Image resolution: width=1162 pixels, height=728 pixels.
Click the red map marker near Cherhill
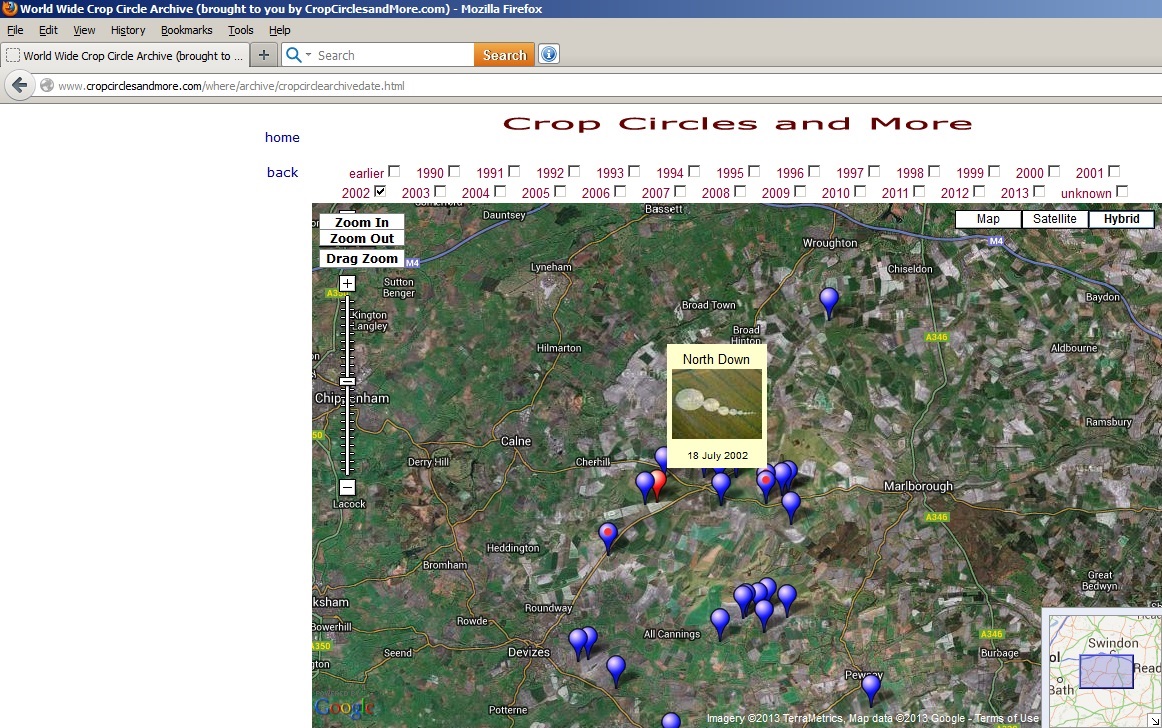click(657, 483)
